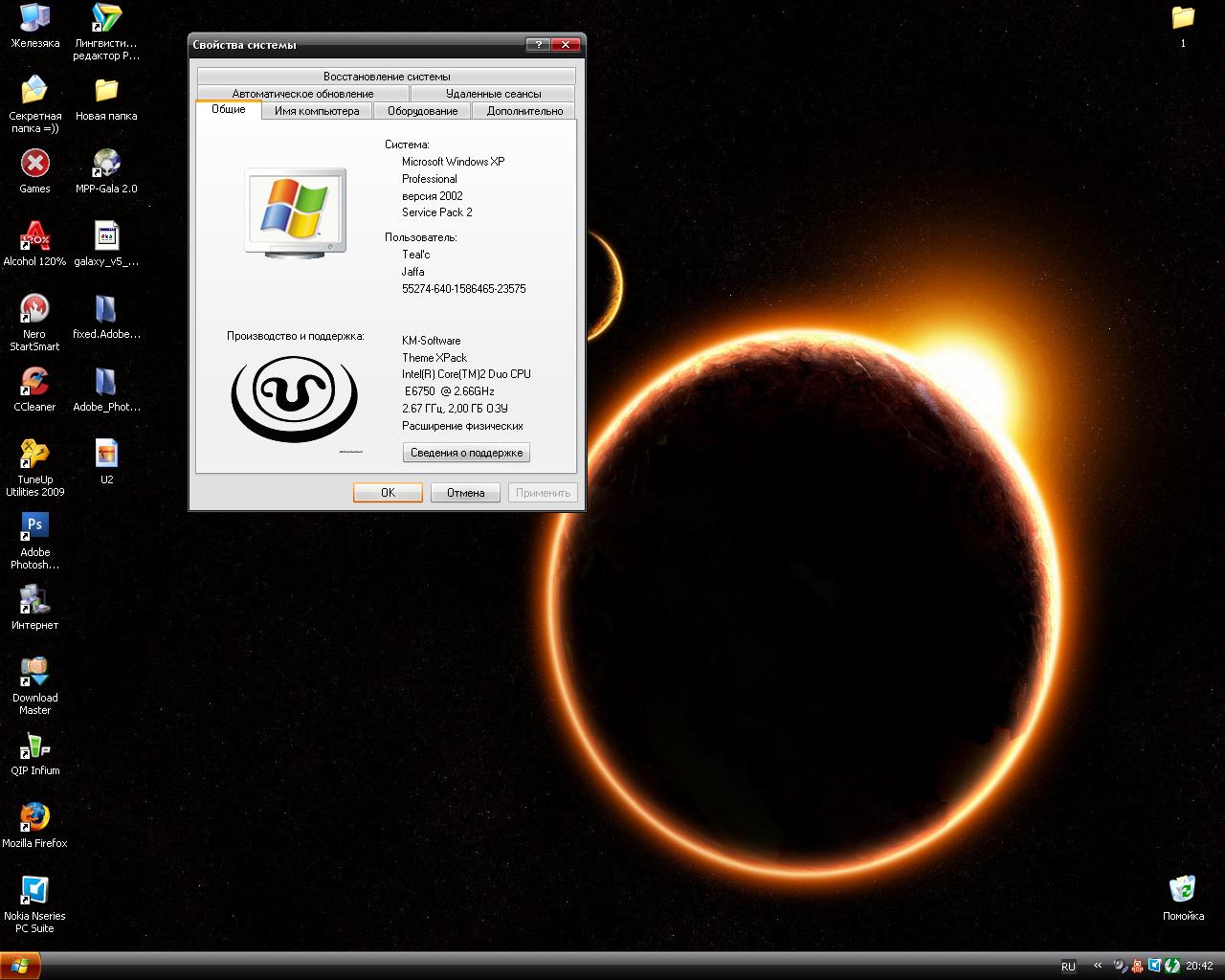Switch to the Имя компьютера tab
Image resolution: width=1225 pixels, height=980 pixels.
click(x=317, y=111)
